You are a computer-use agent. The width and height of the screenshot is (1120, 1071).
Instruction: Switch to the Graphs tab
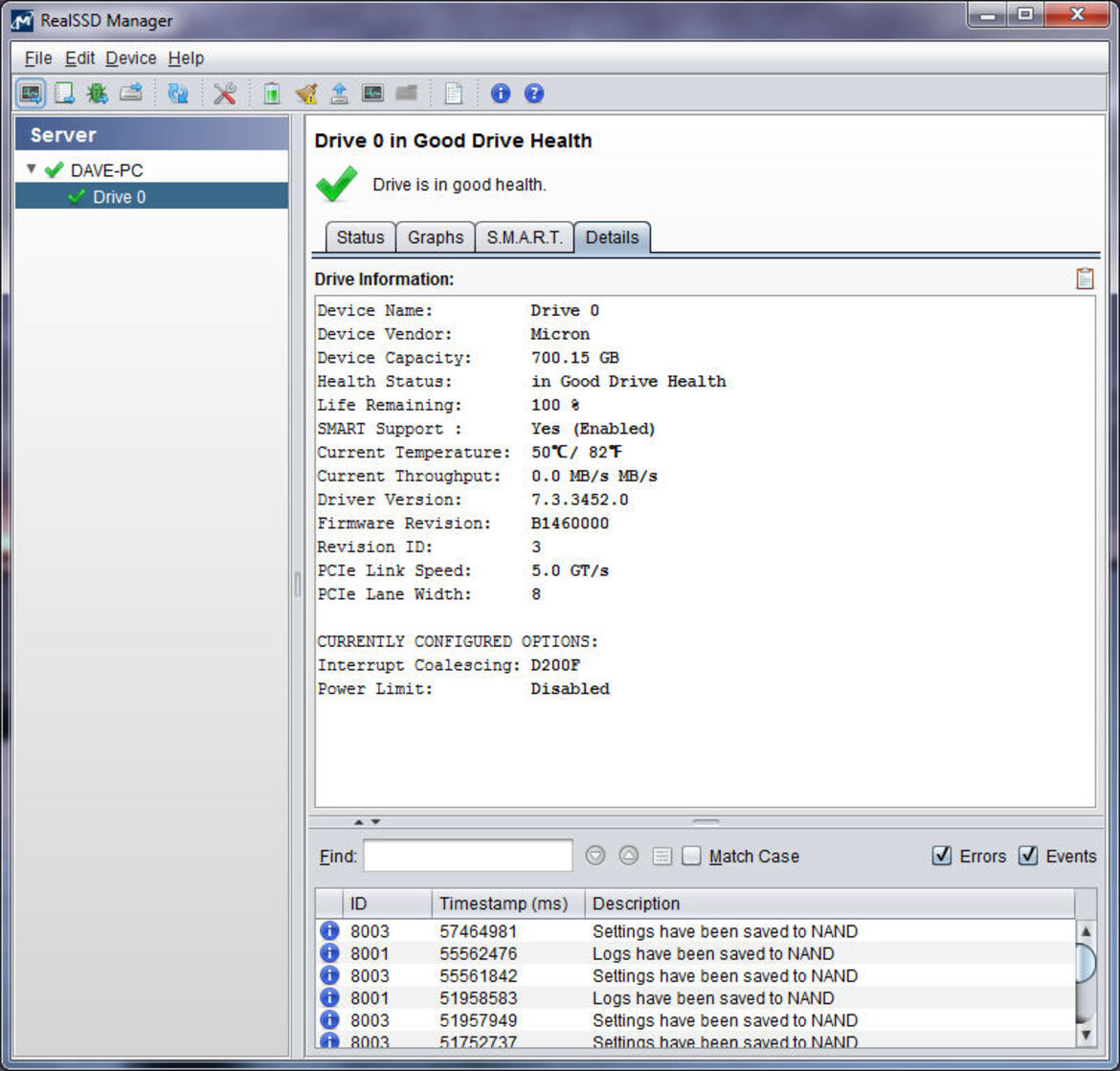[436, 237]
